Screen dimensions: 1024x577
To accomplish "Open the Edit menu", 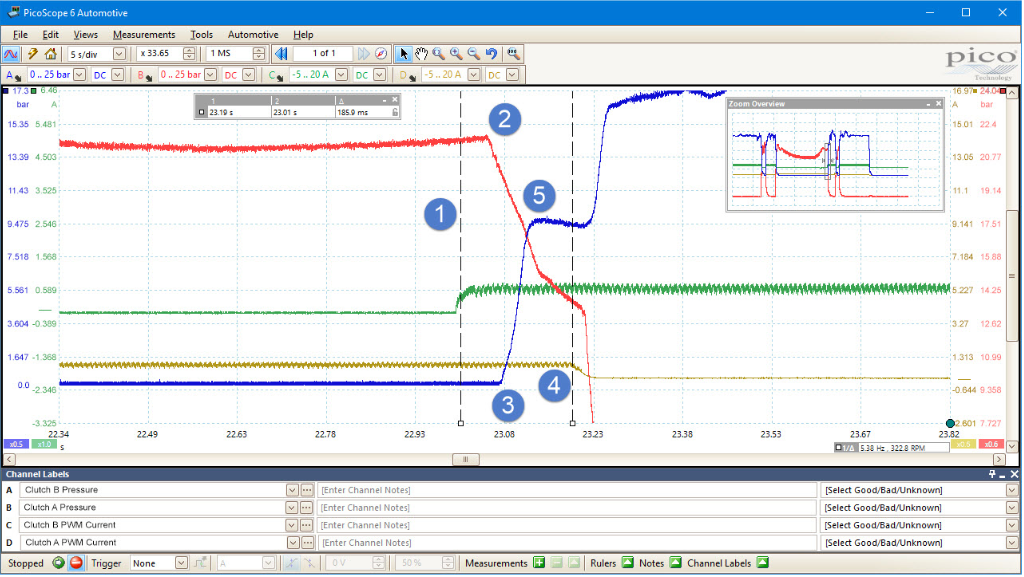I will coord(50,35).
